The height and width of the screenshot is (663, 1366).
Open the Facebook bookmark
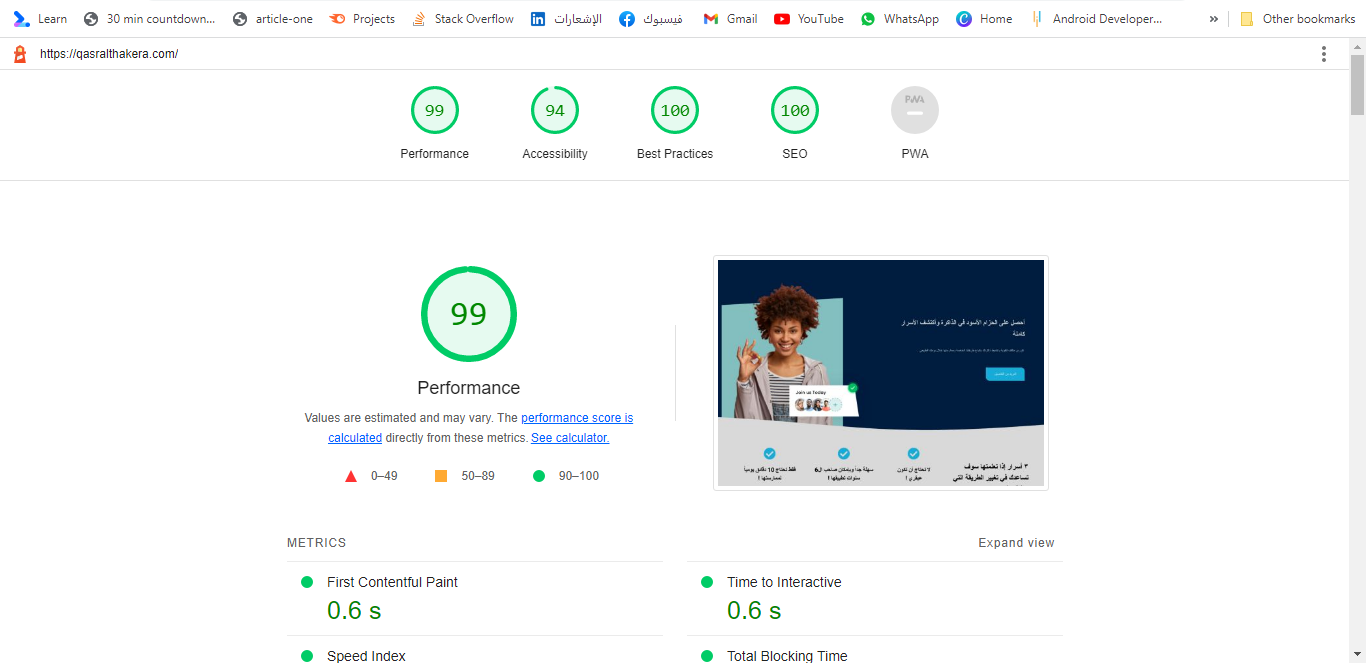[x=651, y=19]
